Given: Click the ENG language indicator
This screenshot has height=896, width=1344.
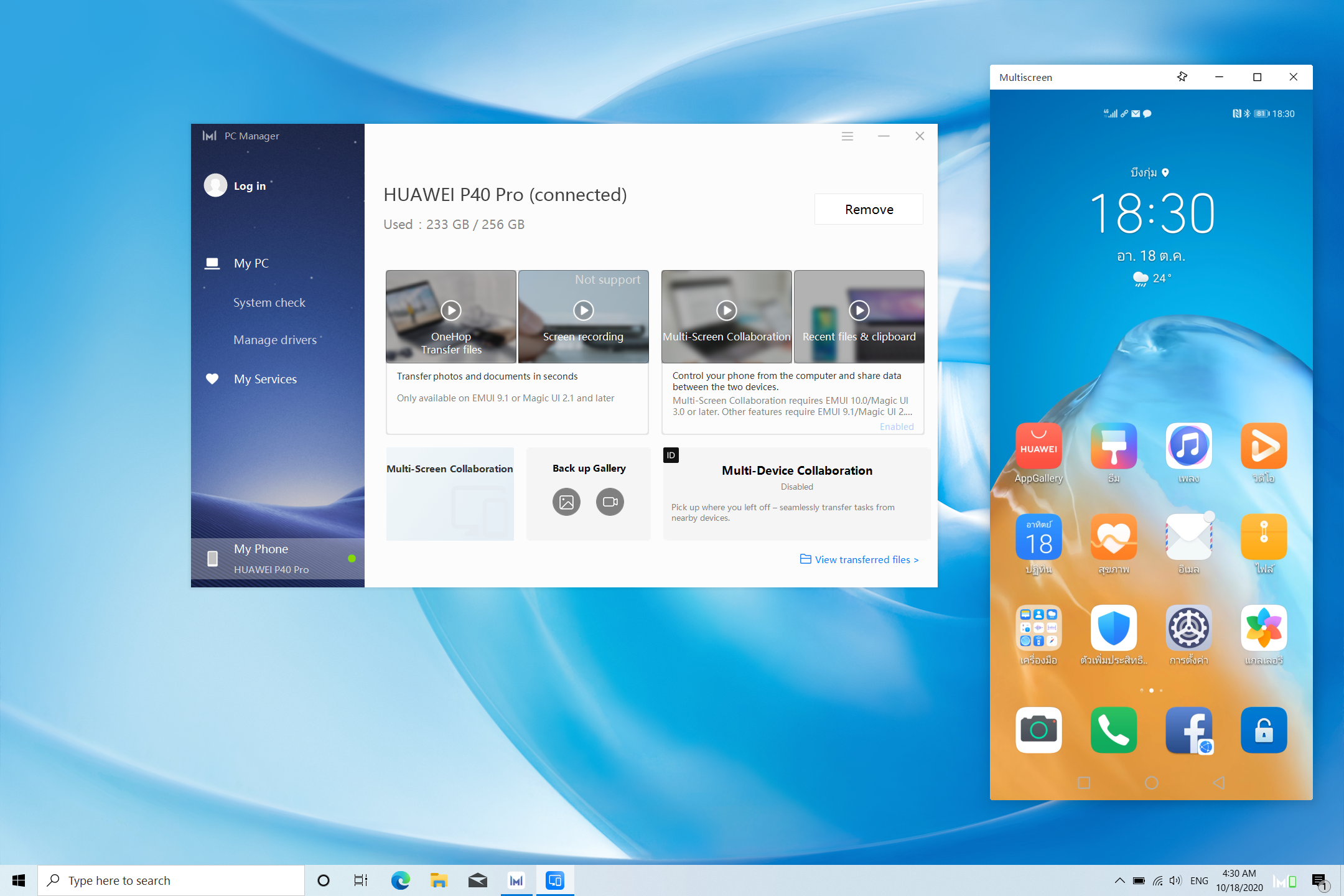Looking at the screenshot, I should 1199,880.
